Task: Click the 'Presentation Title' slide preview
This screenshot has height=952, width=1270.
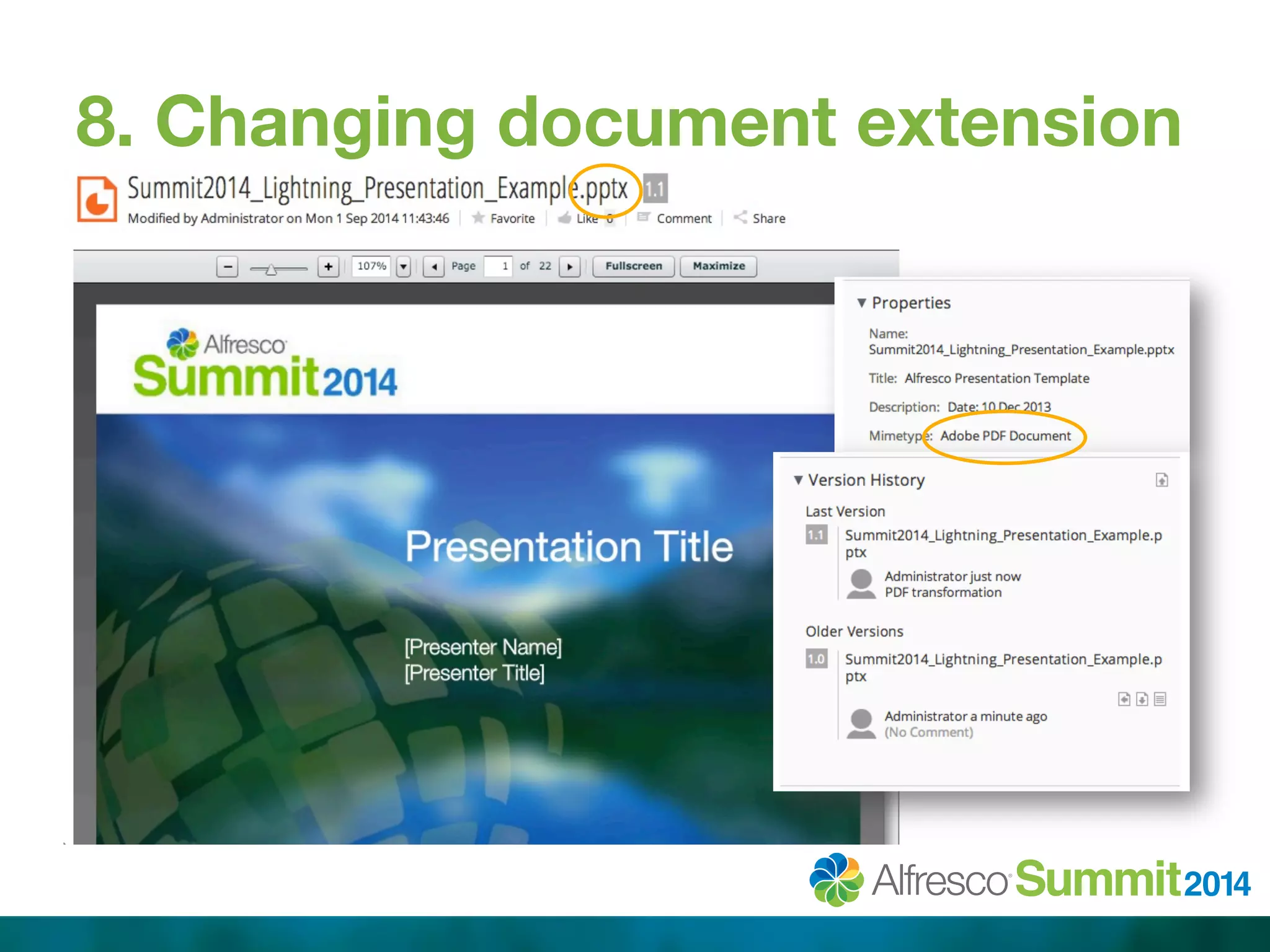Action: click(x=569, y=547)
